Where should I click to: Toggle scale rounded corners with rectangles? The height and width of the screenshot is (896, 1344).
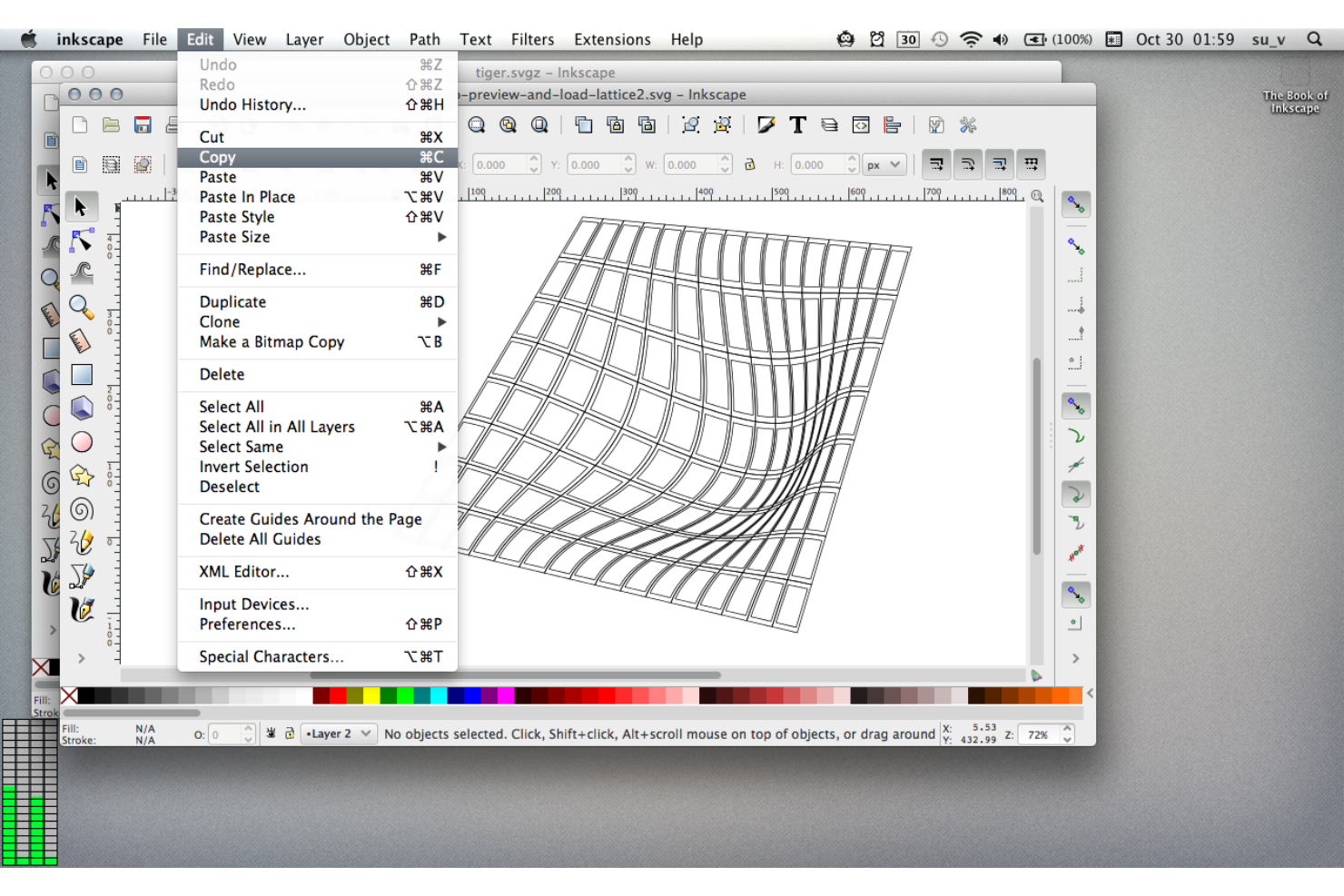pyautogui.click(x=968, y=164)
